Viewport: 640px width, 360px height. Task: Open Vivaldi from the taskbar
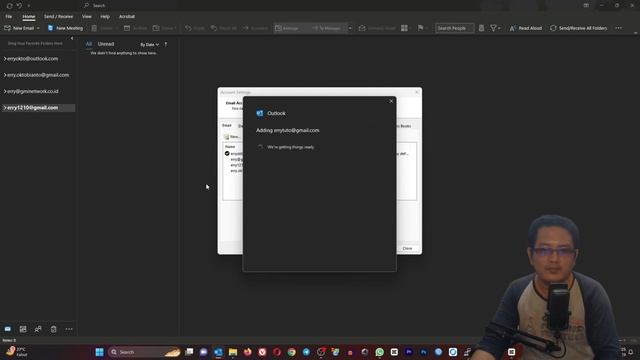click(x=262, y=352)
